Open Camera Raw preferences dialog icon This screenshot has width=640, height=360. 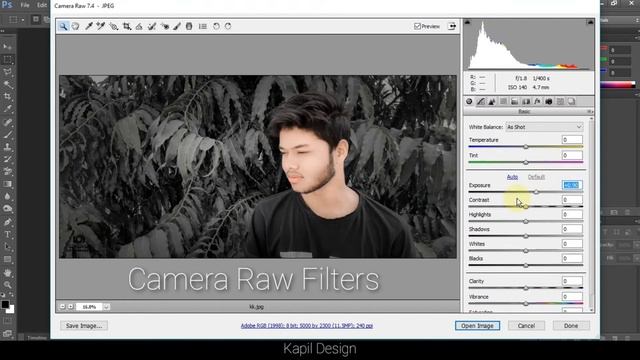[x=202, y=27]
